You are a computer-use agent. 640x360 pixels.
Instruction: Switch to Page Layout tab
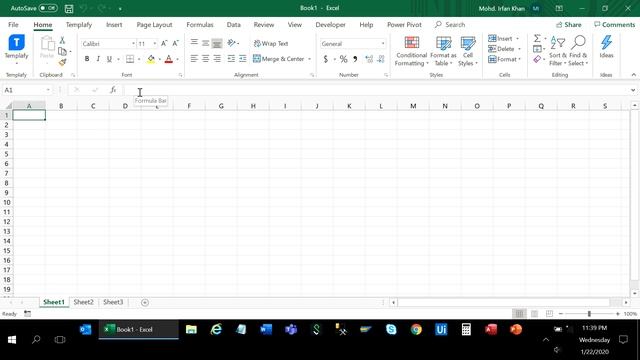[154, 24]
